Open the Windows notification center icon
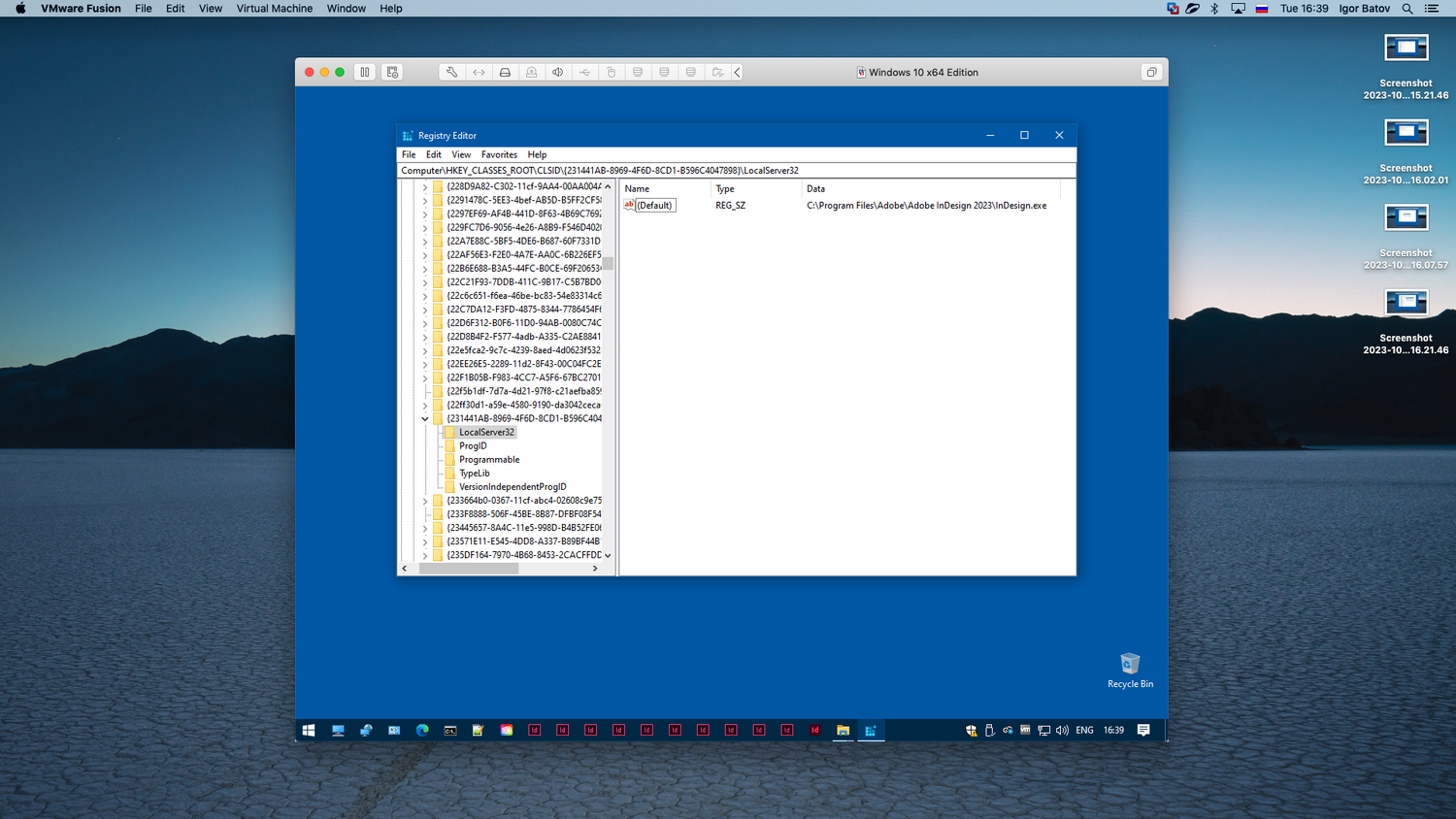 [1143, 731]
